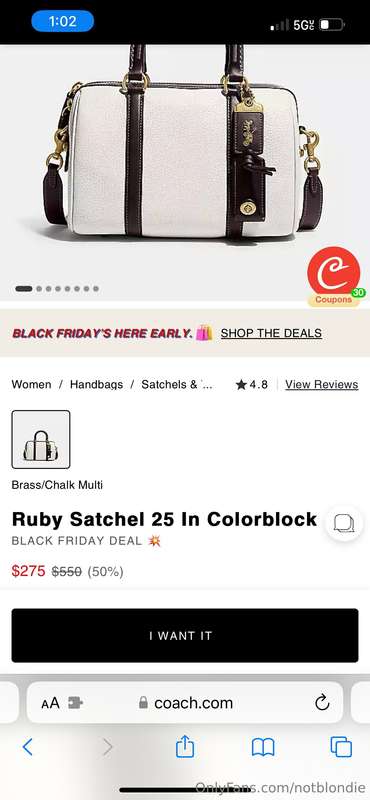370x800 pixels.
Task: Show open tabs with tabs icon
Action: pos(341,747)
